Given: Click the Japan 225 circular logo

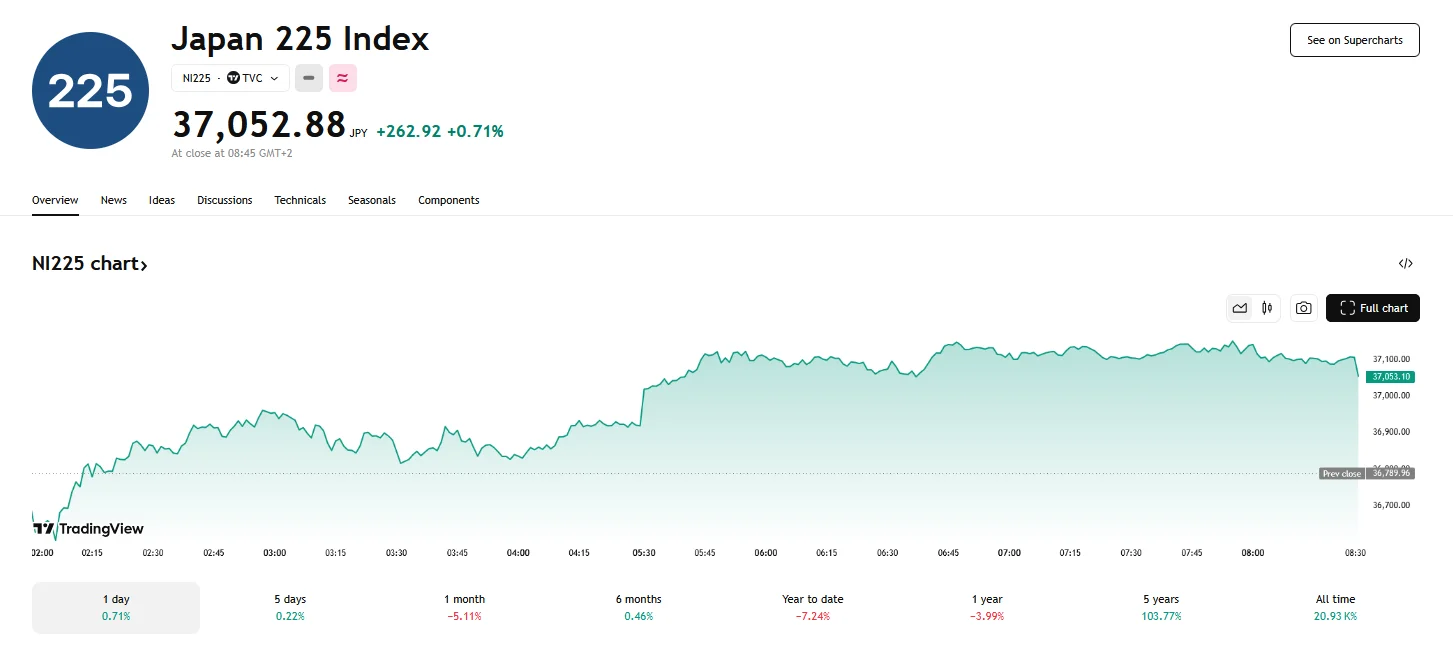Looking at the screenshot, I should point(89,90).
